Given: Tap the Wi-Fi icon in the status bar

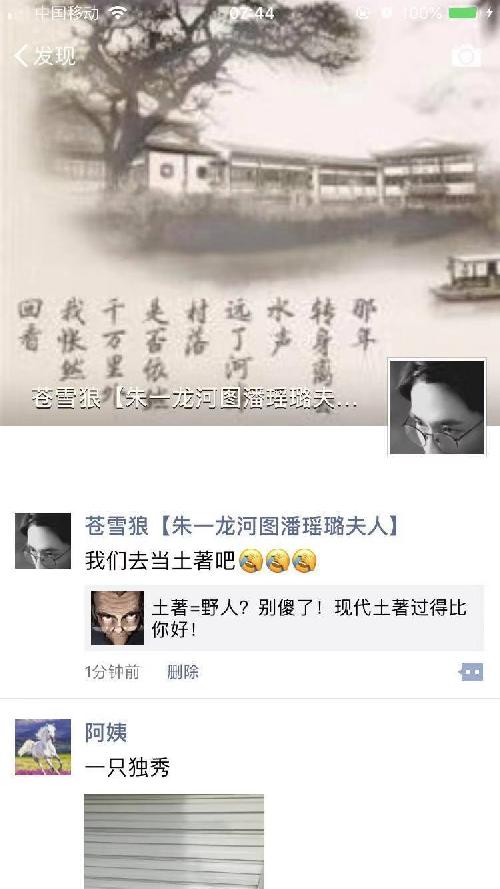Looking at the screenshot, I should (x=118, y=13).
